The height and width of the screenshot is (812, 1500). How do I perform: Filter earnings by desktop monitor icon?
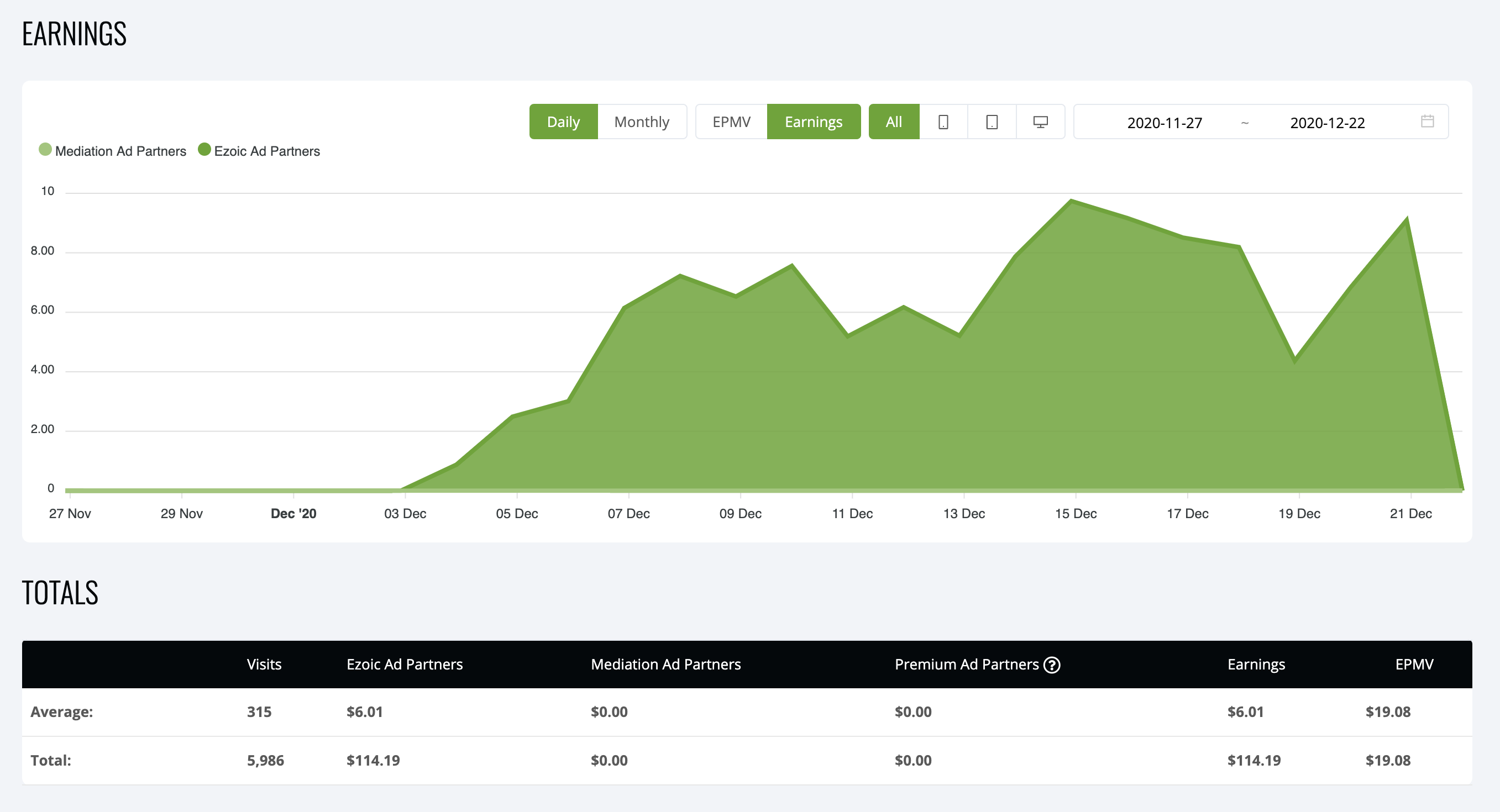tap(1040, 122)
